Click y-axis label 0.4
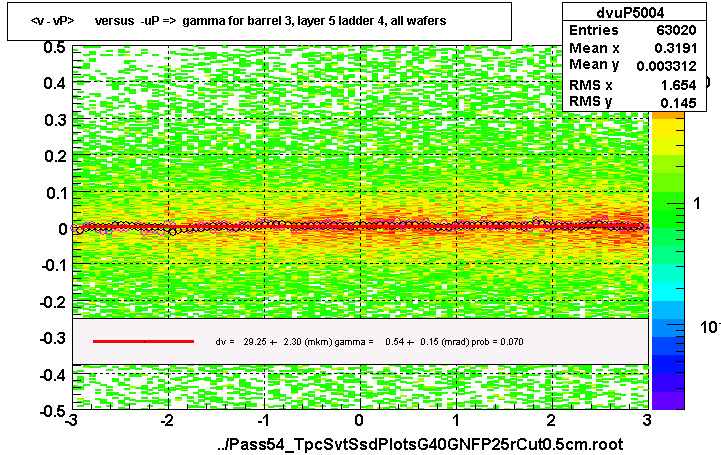Viewport: 721px width, 455px height. click(55, 84)
